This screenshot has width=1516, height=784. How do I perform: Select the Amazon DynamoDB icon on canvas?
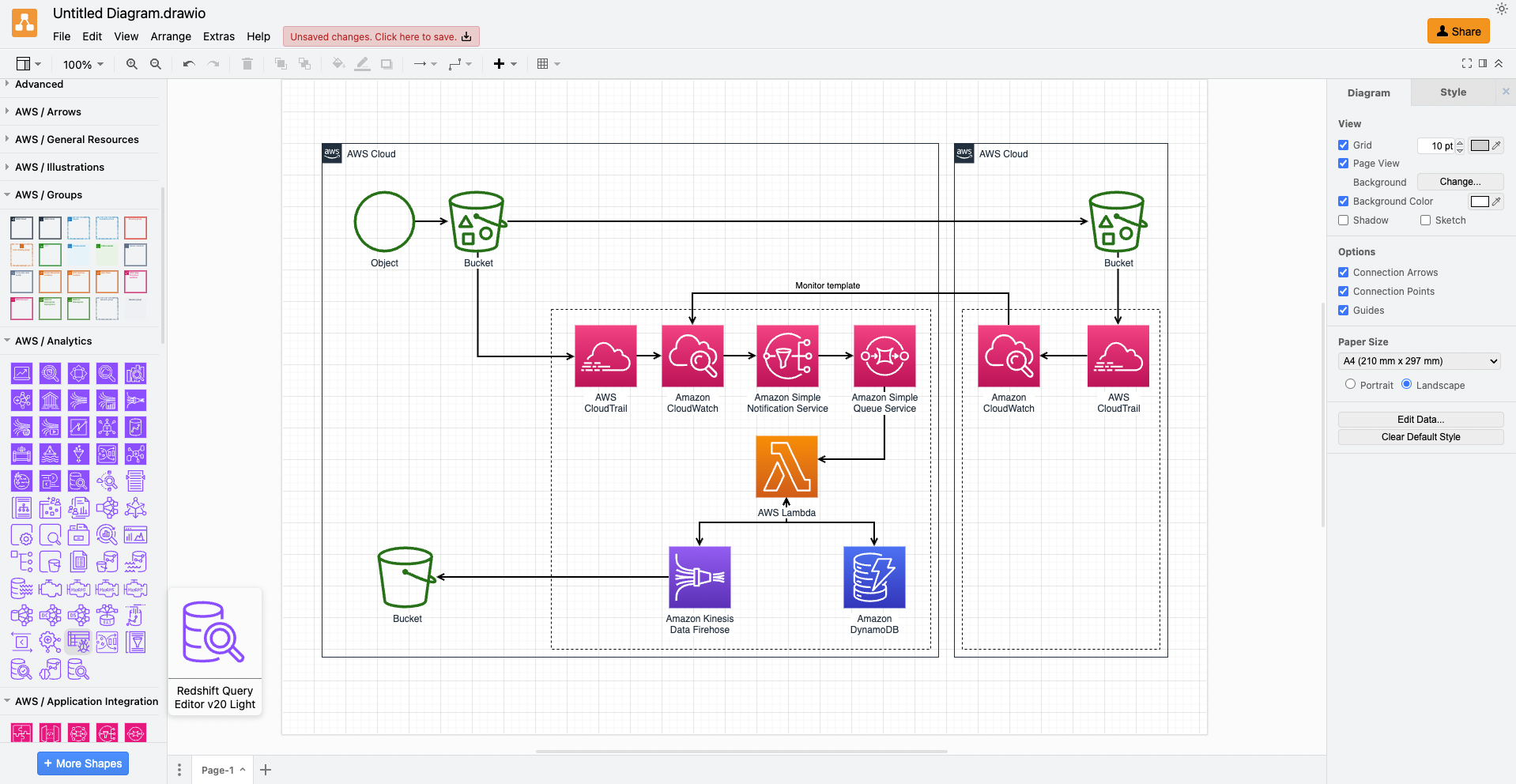coord(874,577)
